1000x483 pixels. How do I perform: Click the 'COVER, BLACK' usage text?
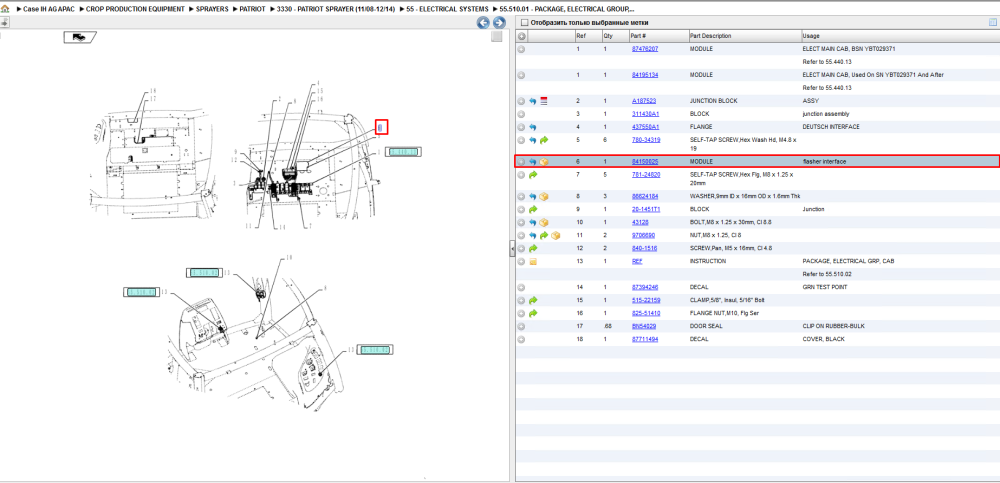click(x=823, y=339)
